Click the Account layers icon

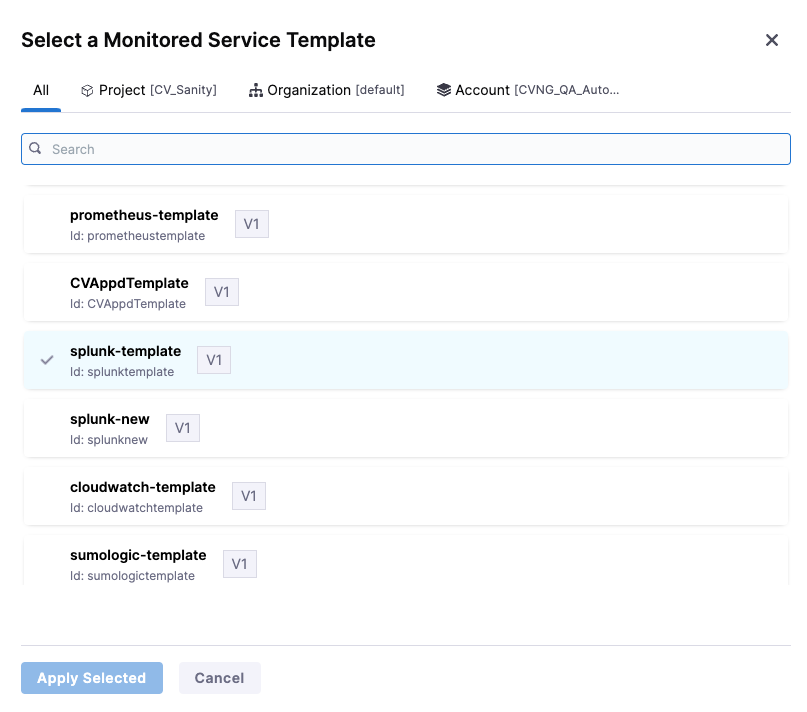[x=444, y=90]
